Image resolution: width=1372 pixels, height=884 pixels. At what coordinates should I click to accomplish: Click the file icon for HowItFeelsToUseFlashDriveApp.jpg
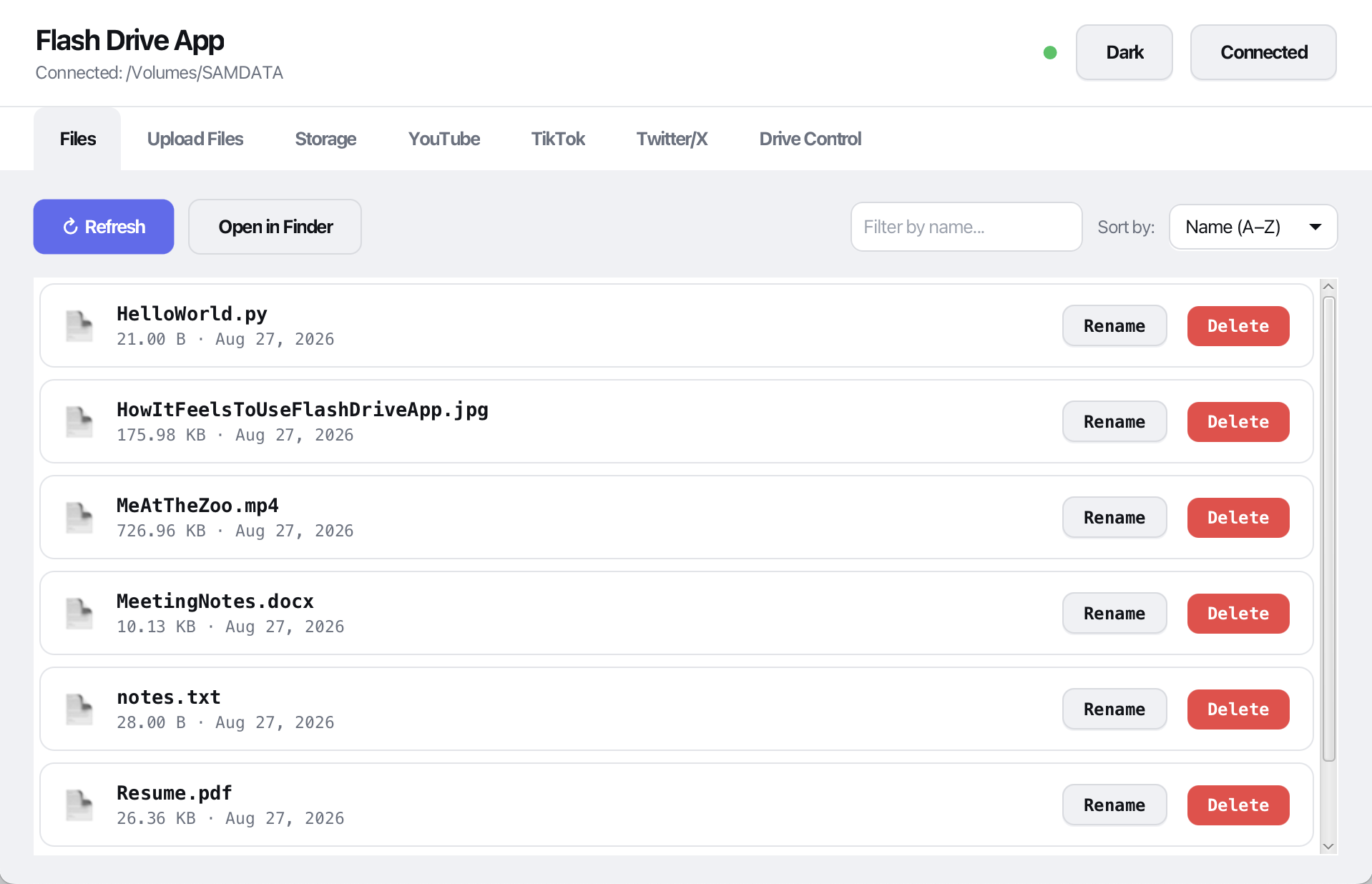(79, 422)
